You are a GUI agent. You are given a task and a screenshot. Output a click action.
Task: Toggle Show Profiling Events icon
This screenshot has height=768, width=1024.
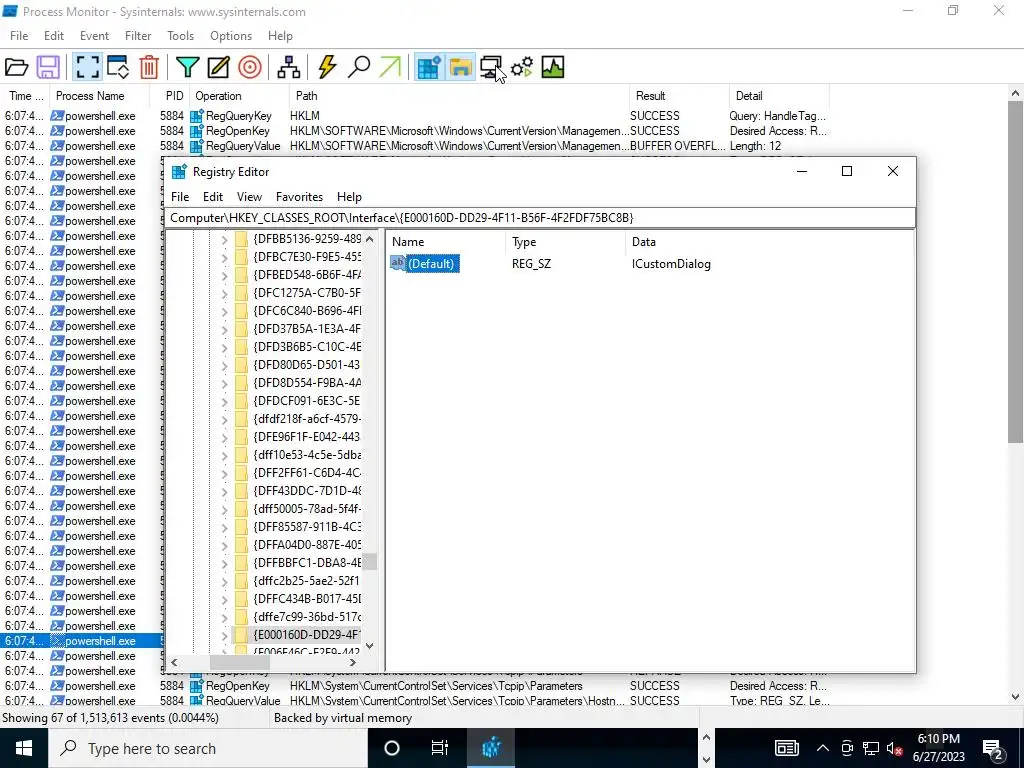click(552, 67)
